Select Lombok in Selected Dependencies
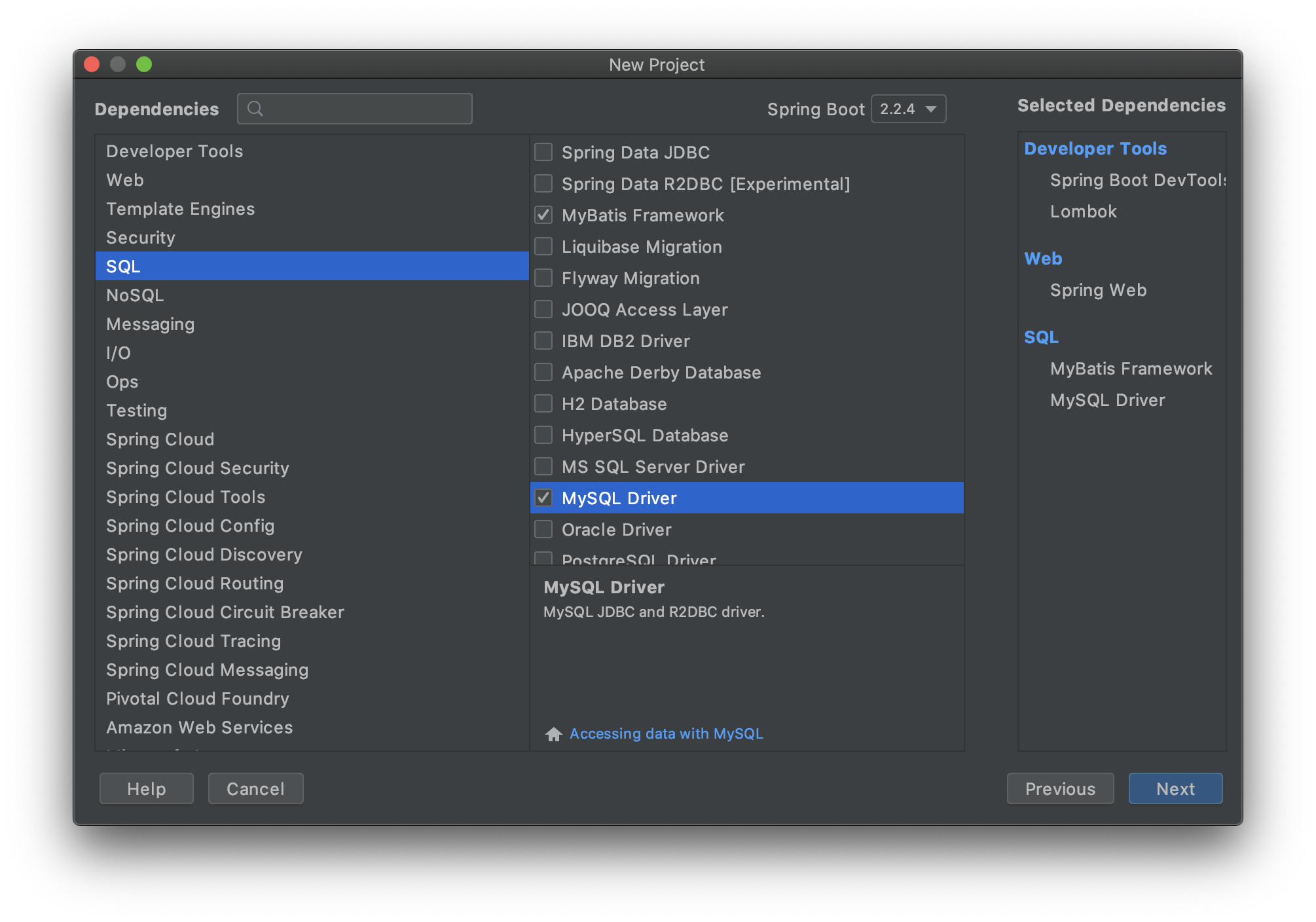The image size is (1316, 922). 1083,212
